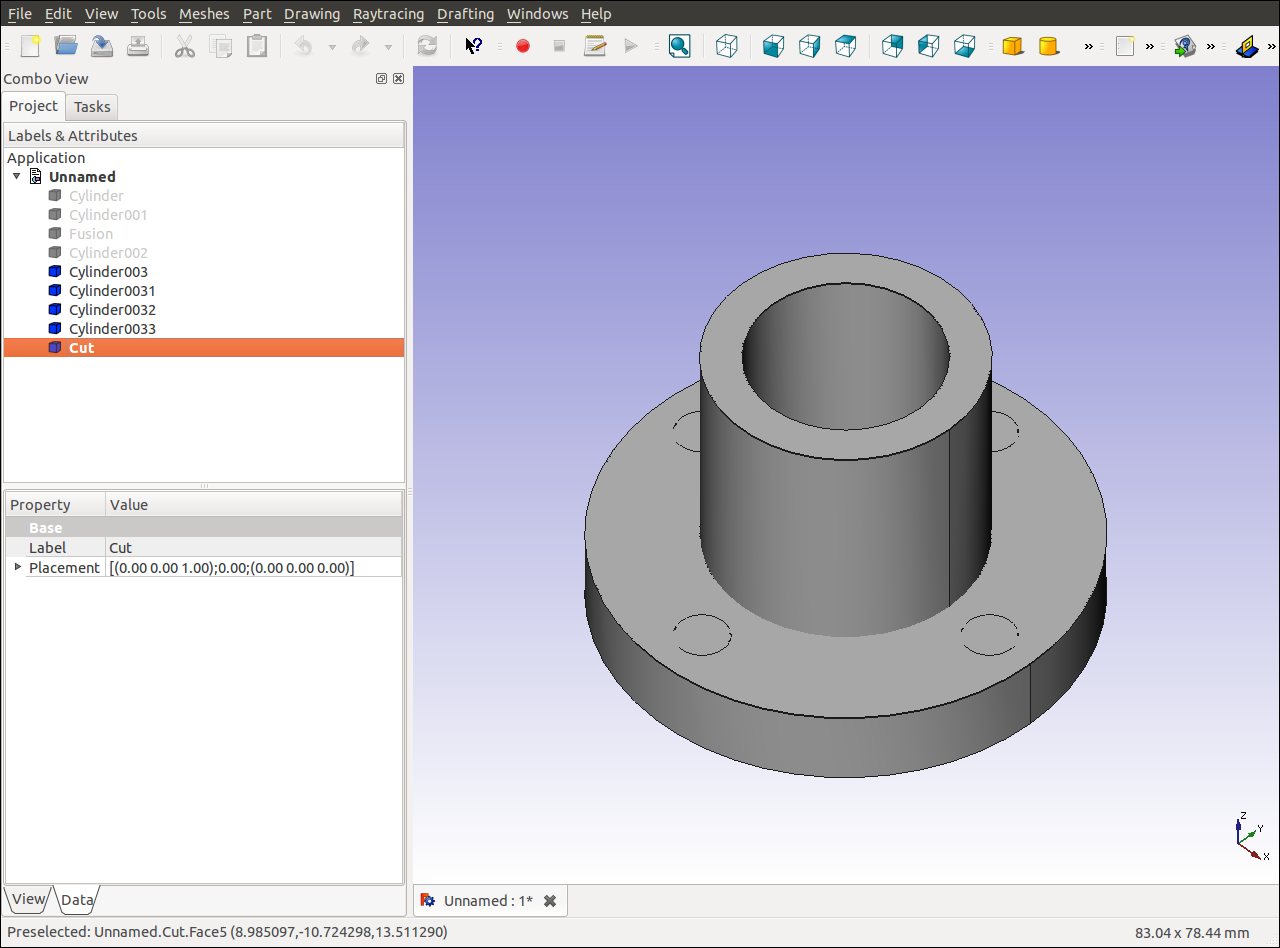Select Cylinder0033 in the tree
This screenshot has width=1280, height=948.
pyautogui.click(x=112, y=329)
